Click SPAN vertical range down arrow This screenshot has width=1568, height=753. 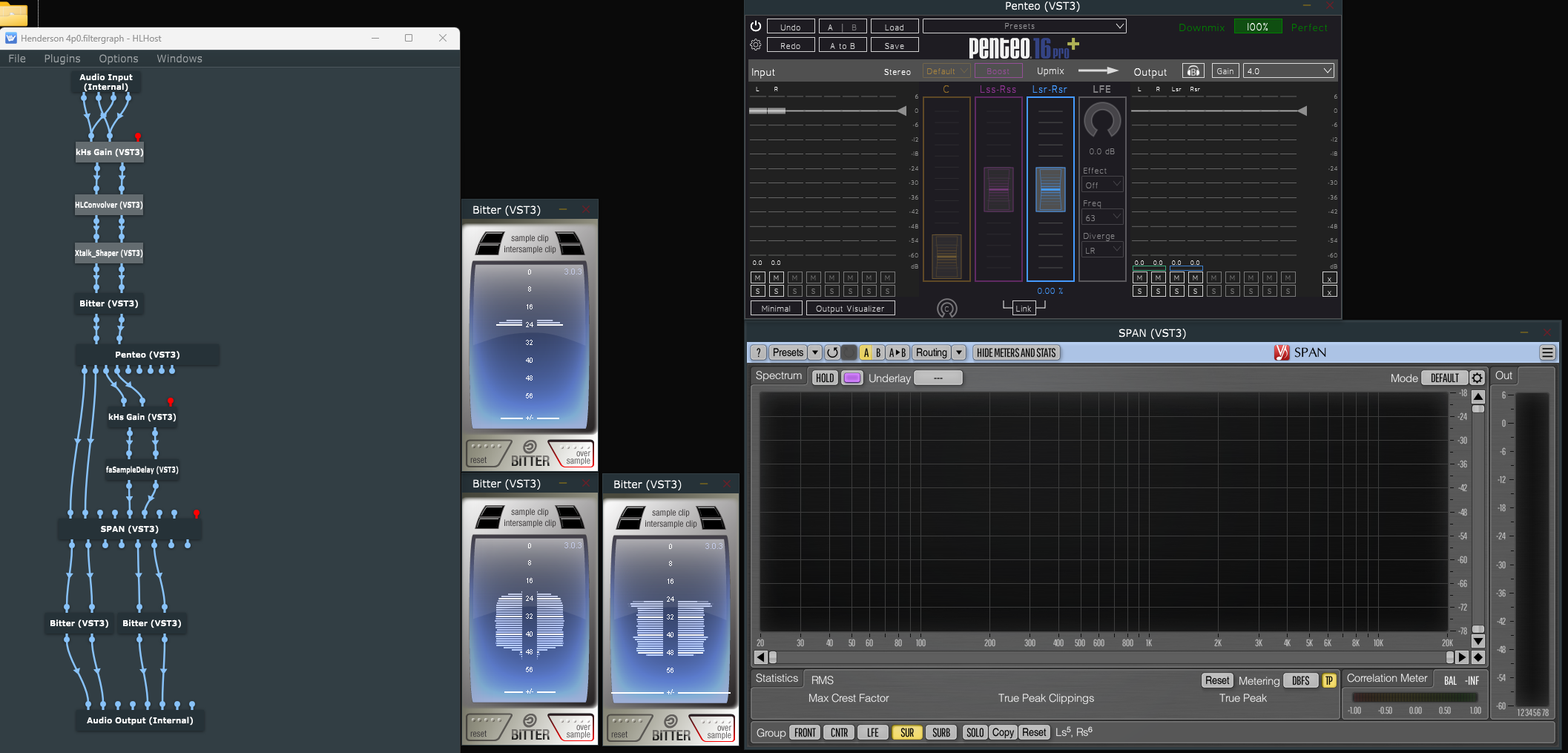tap(1478, 642)
